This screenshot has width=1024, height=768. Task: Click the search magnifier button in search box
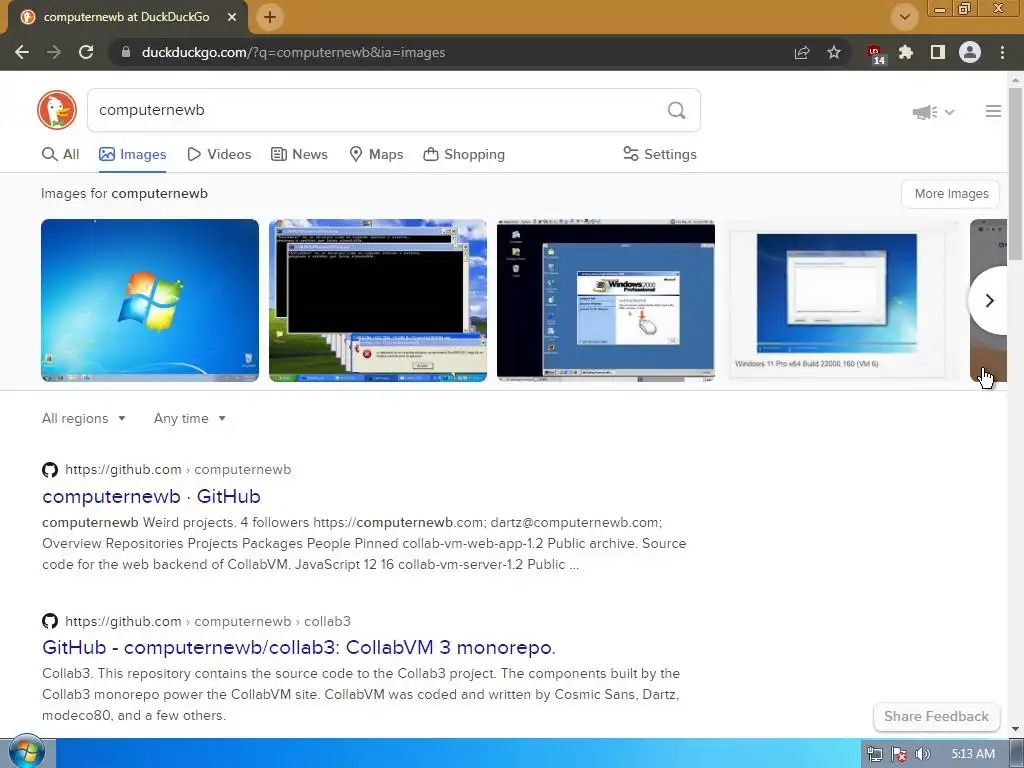(677, 110)
